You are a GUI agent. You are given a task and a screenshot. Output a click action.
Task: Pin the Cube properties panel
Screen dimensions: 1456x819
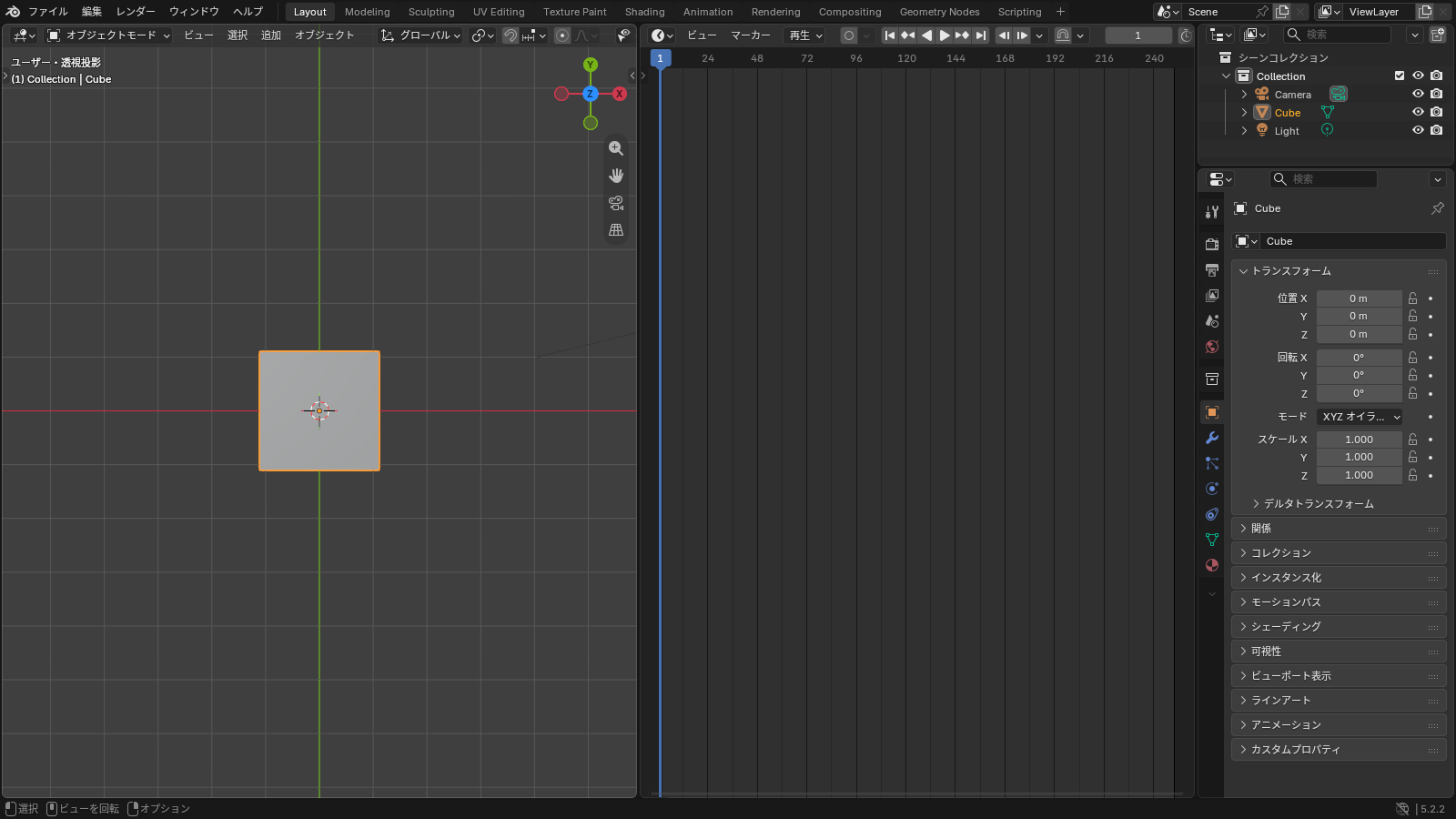(1438, 208)
